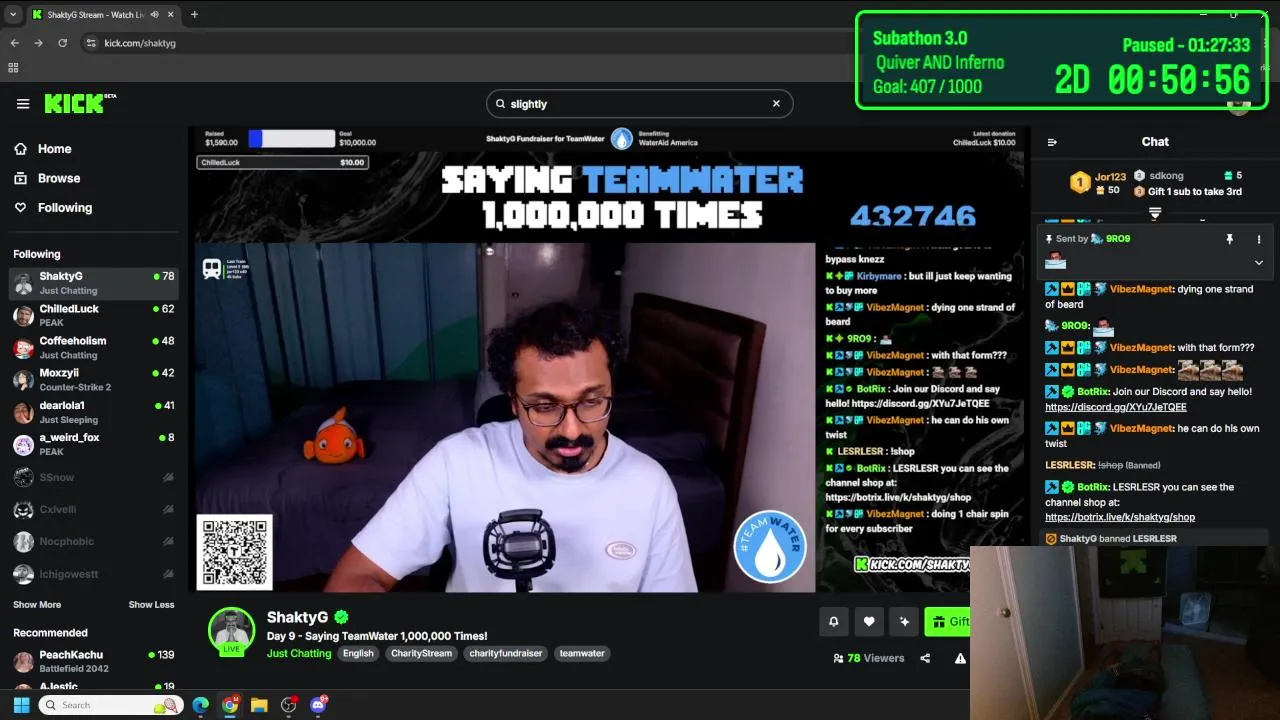Click the green Gift button

947,622
